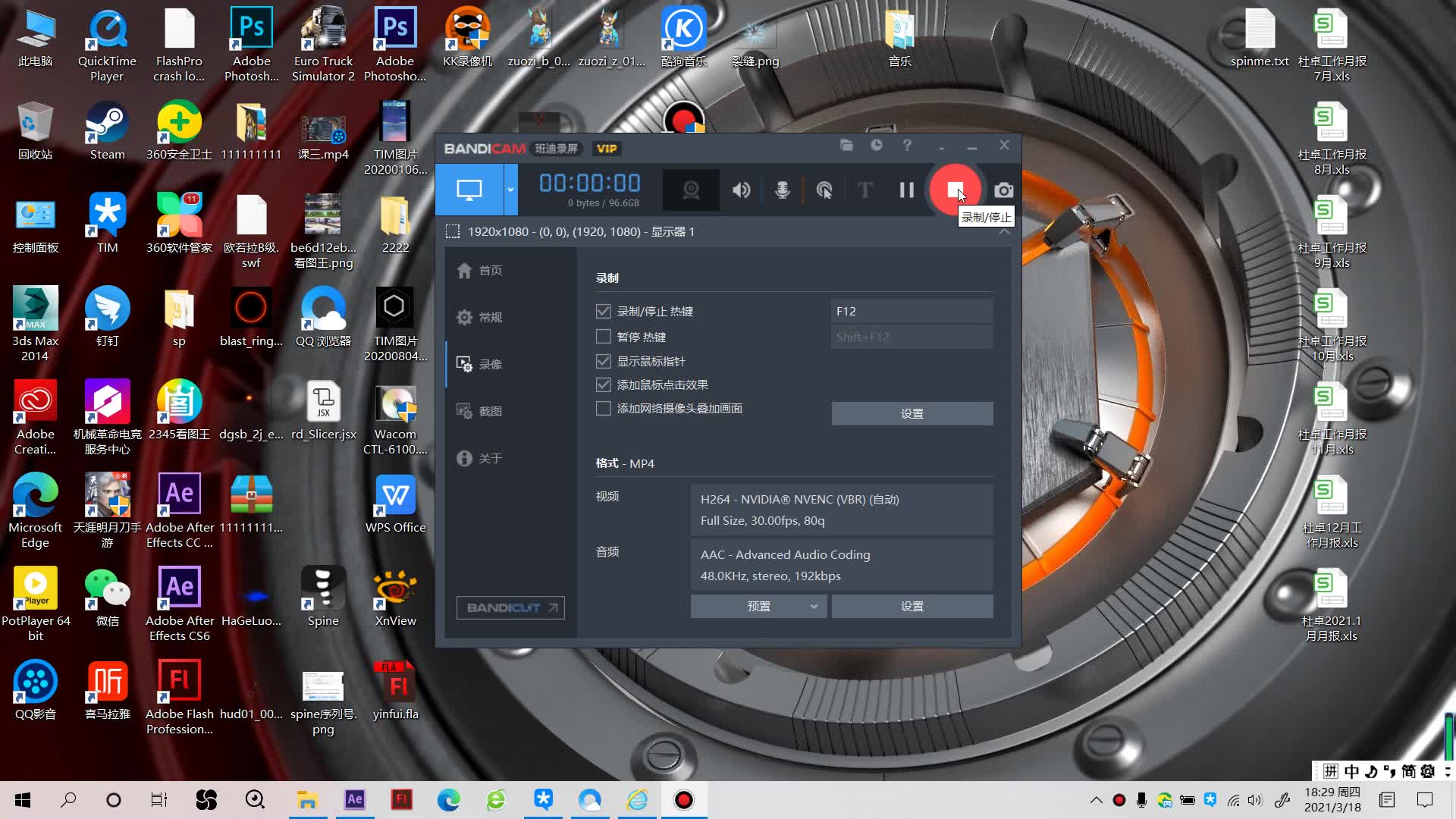Click the format 设置 button beside 预置
Viewport: 1456px width, 819px height.
click(912, 607)
